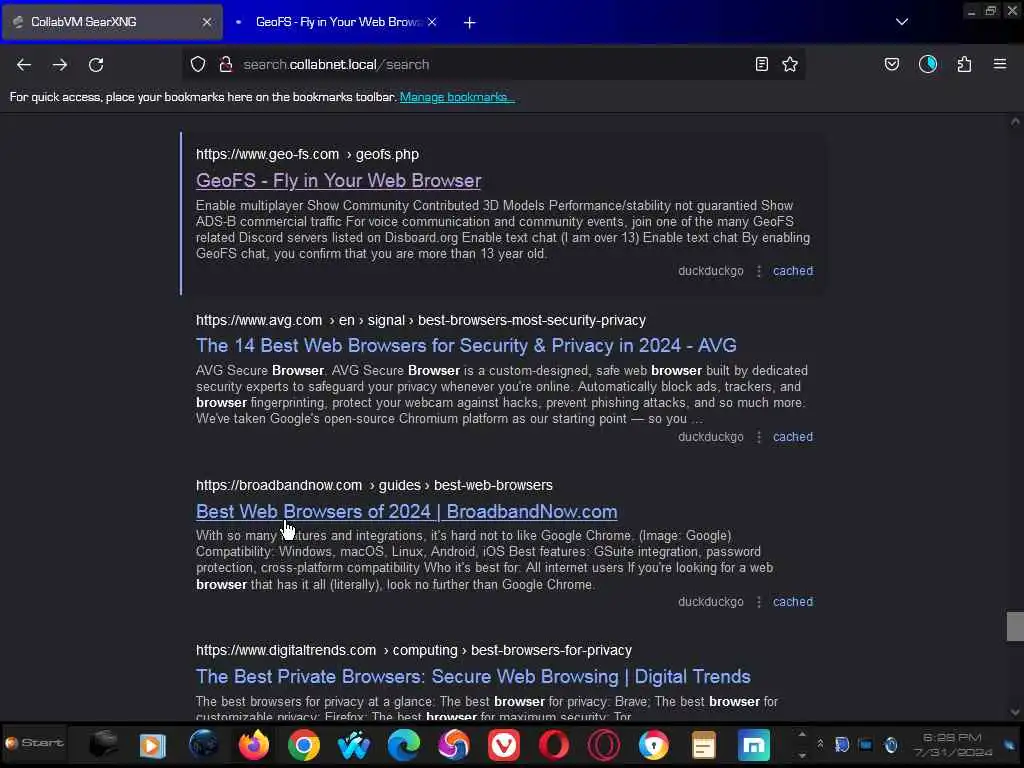The image size is (1024, 768).
Task: Click the scrollbar up arrow
Action: point(1015,121)
